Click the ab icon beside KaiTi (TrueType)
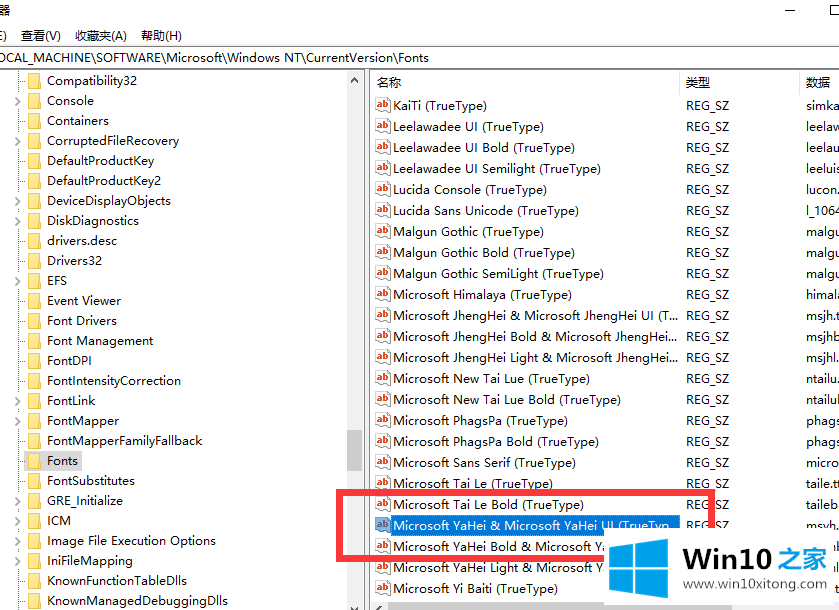The image size is (839, 610). click(x=382, y=105)
